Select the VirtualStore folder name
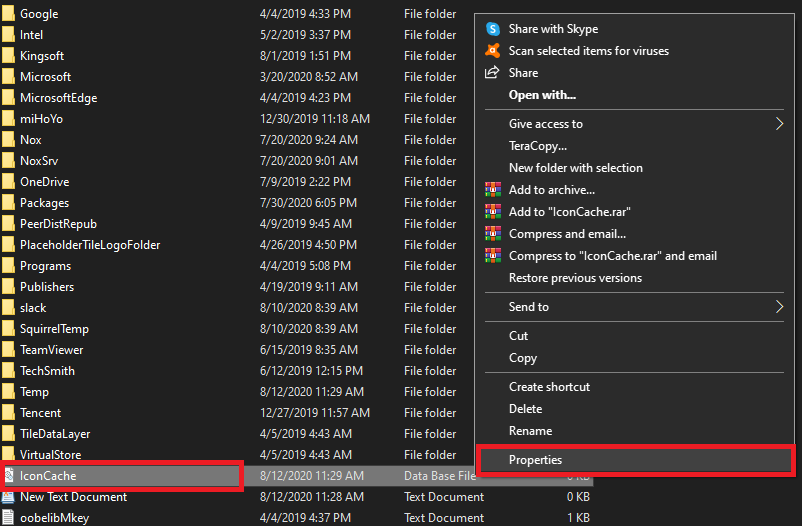The width and height of the screenshot is (802, 526). point(51,455)
